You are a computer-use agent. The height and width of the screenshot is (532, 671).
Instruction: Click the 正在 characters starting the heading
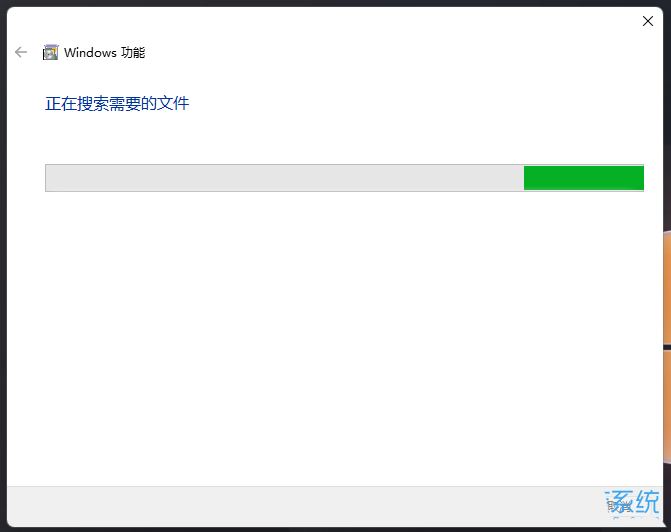point(61,103)
